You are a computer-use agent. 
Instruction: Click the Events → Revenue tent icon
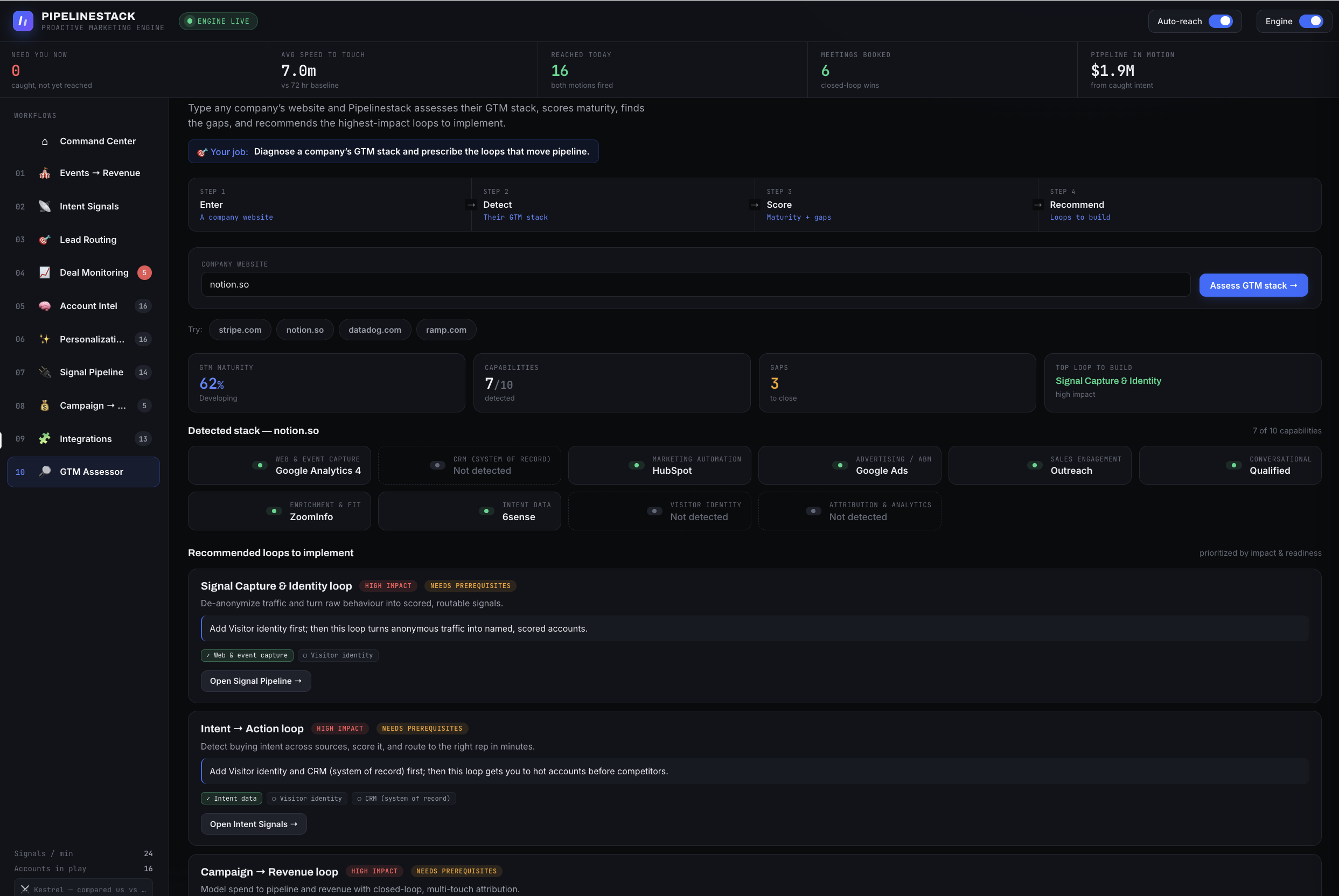click(x=45, y=173)
